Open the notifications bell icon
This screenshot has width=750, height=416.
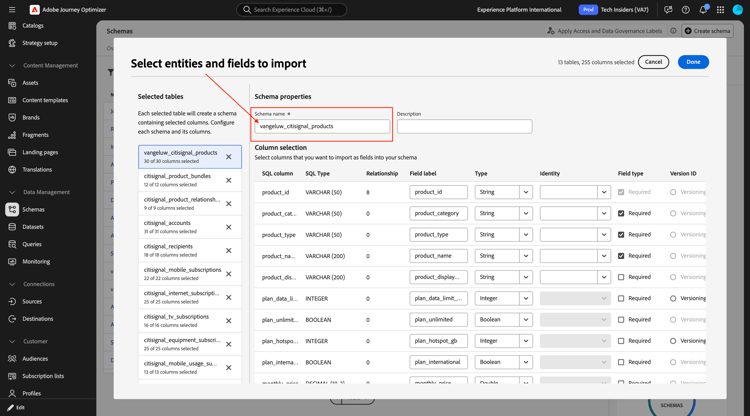703,10
